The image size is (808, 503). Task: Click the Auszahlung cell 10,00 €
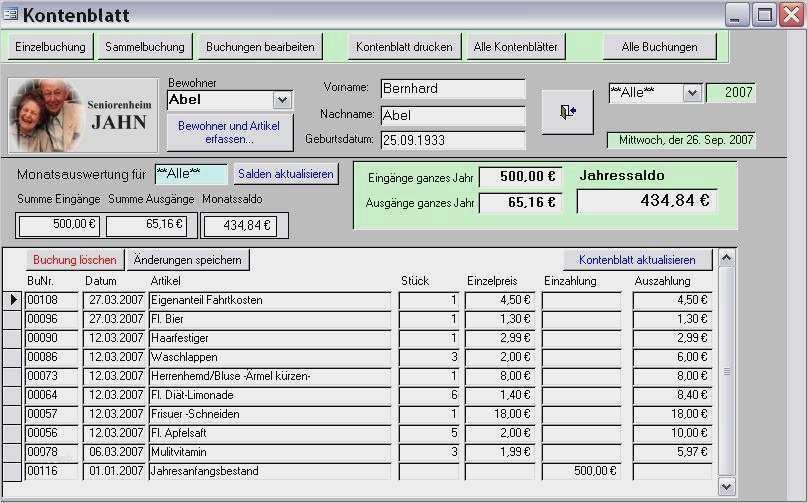tap(672, 434)
